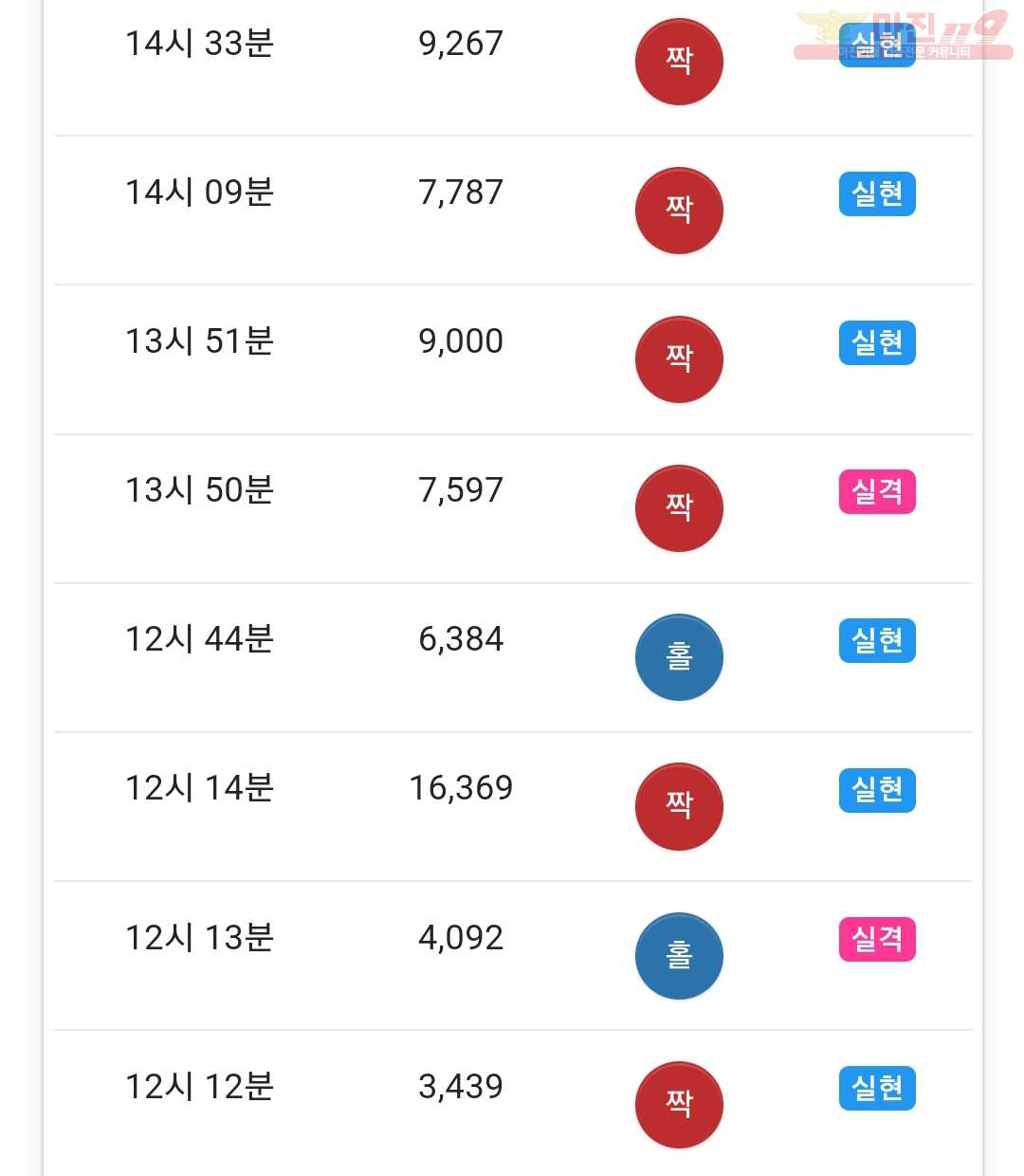Click the blue 홀 circle in 12시 44분 row
Image resolution: width=1024 pixels, height=1176 pixels.
click(x=679, y=657)
